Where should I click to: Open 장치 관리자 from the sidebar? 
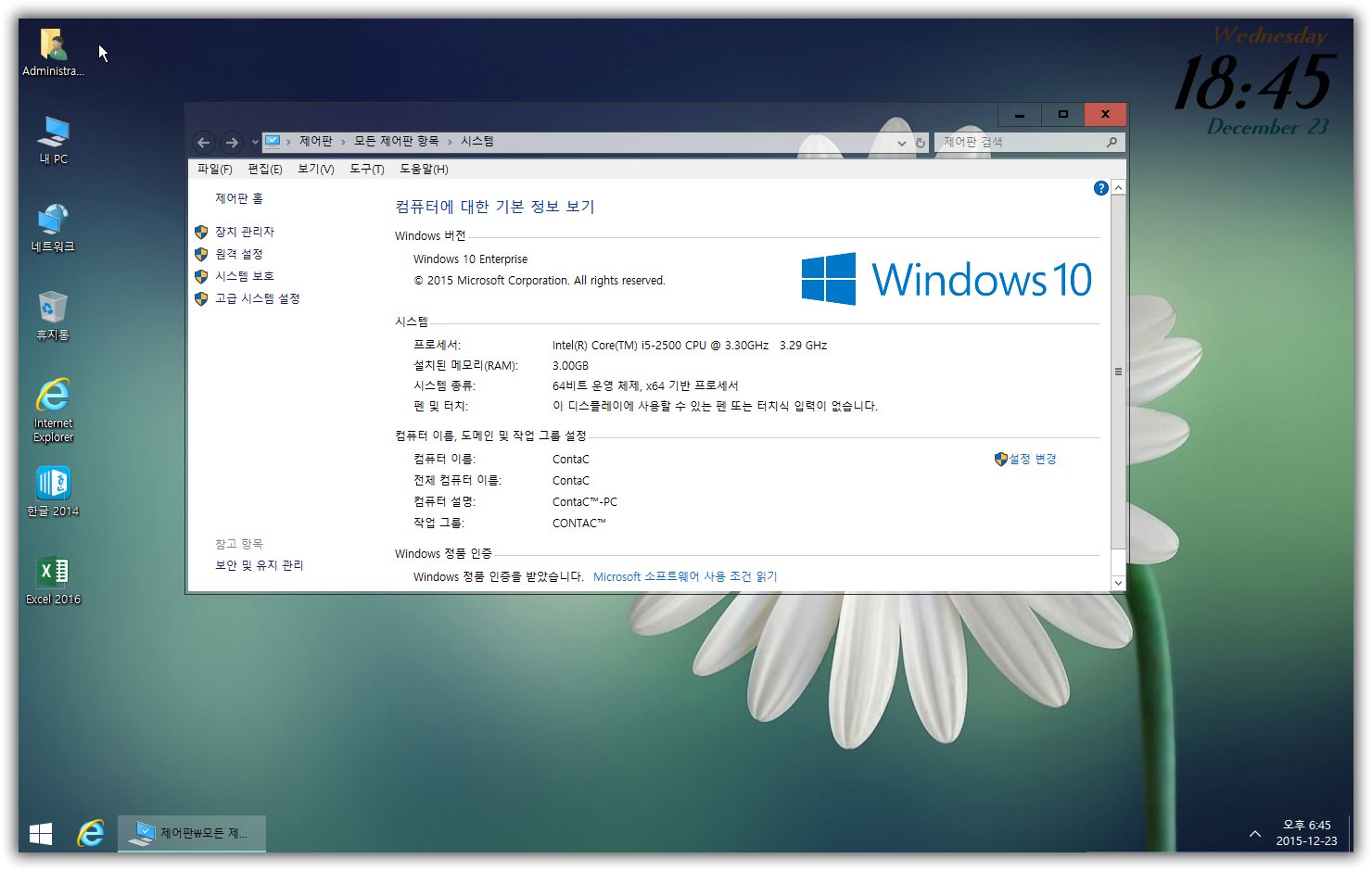[245, 232]
